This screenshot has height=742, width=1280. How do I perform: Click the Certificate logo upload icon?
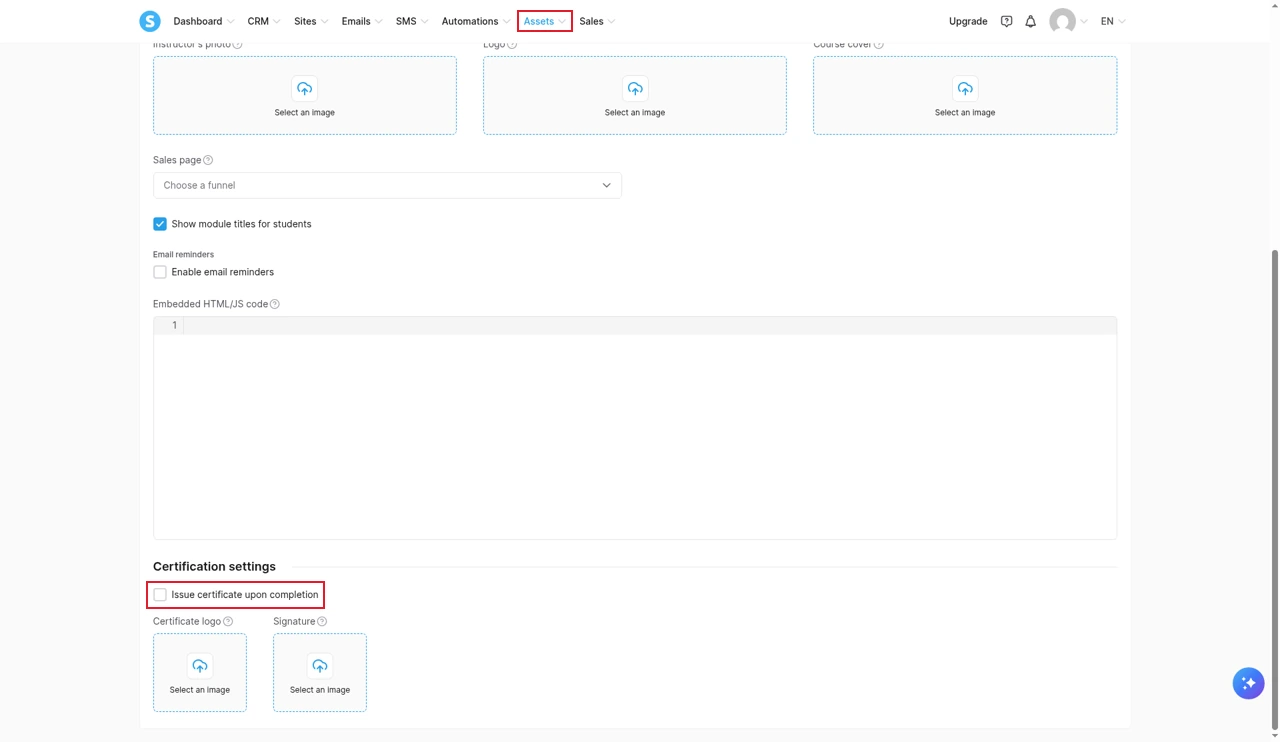(200, 666)
